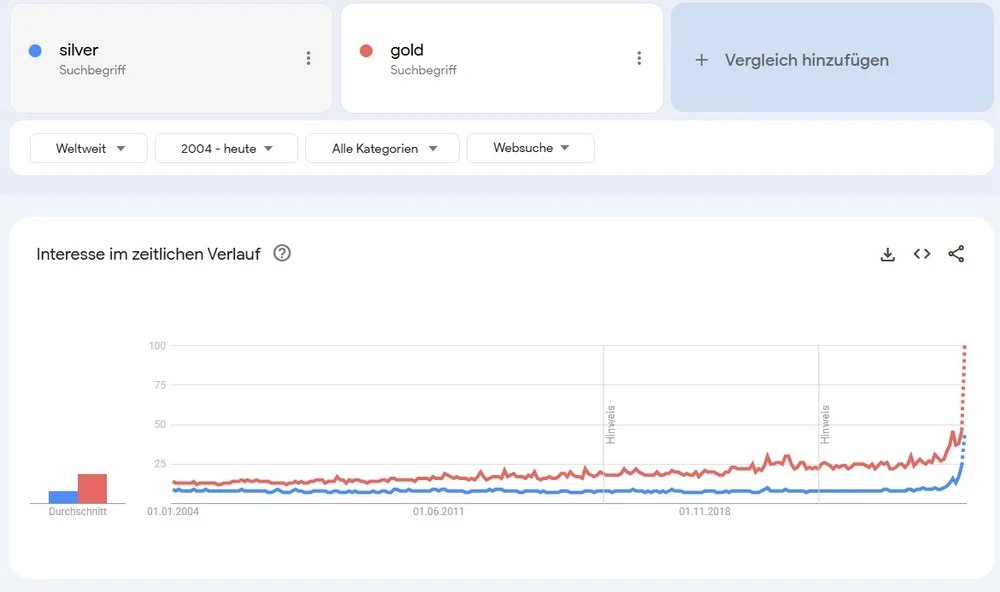Click the first Hinweis marker on timeline

click(x=610, y=424)
